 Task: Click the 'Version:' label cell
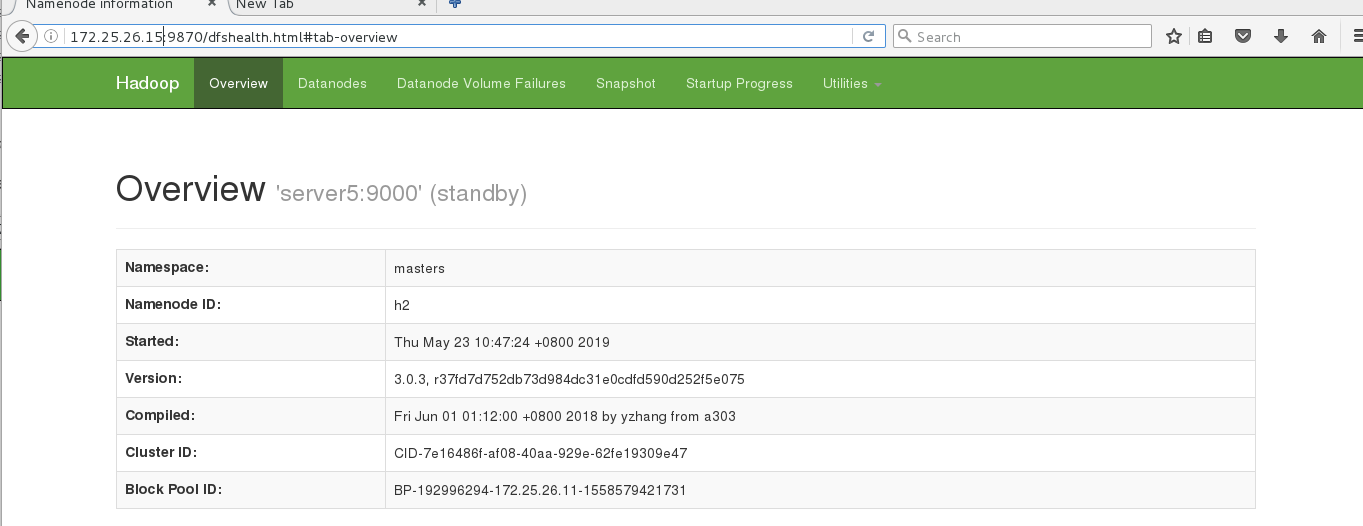pos(251,379)
